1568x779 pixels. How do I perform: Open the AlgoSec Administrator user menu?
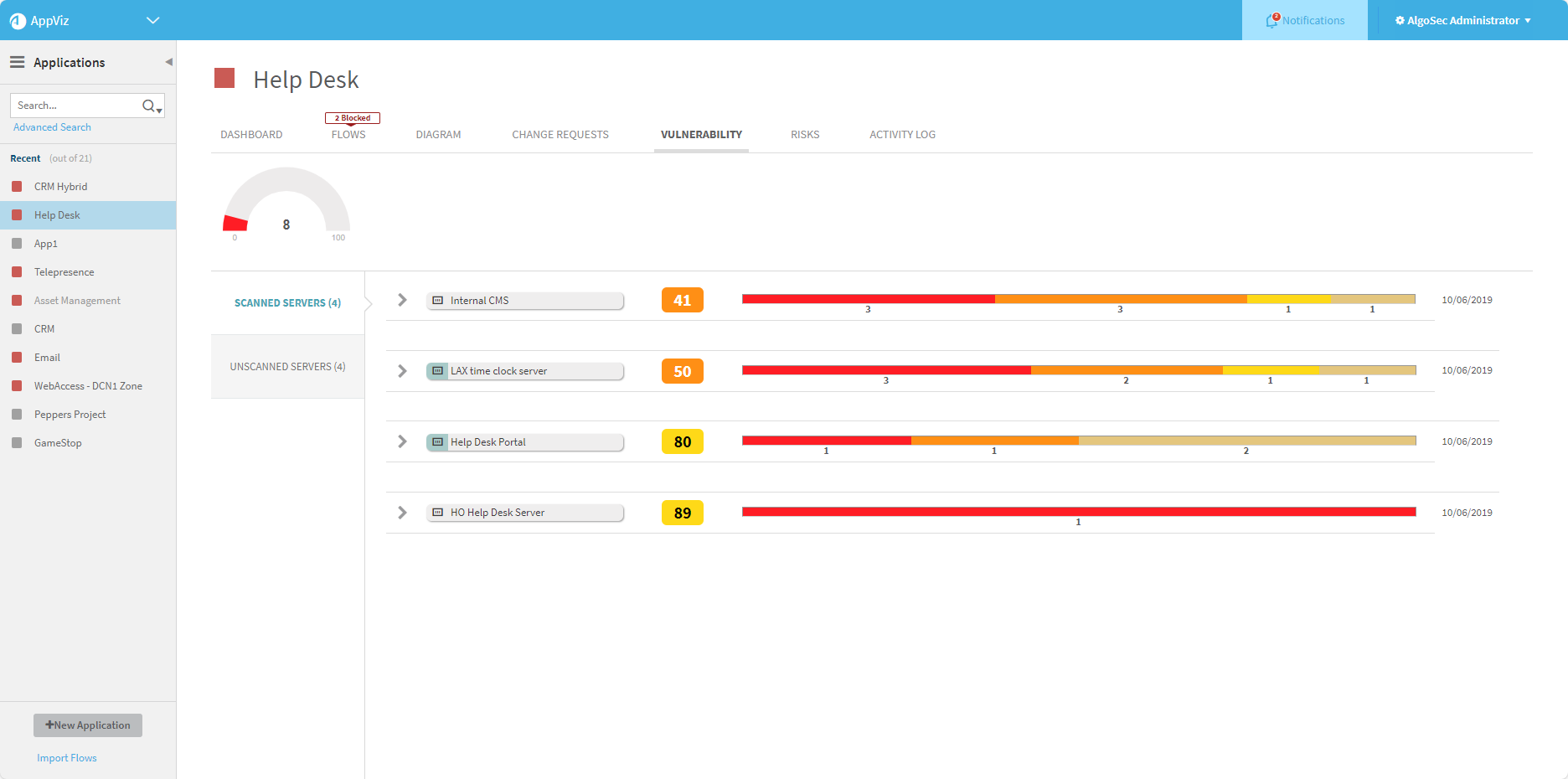tap(1462, 20)
